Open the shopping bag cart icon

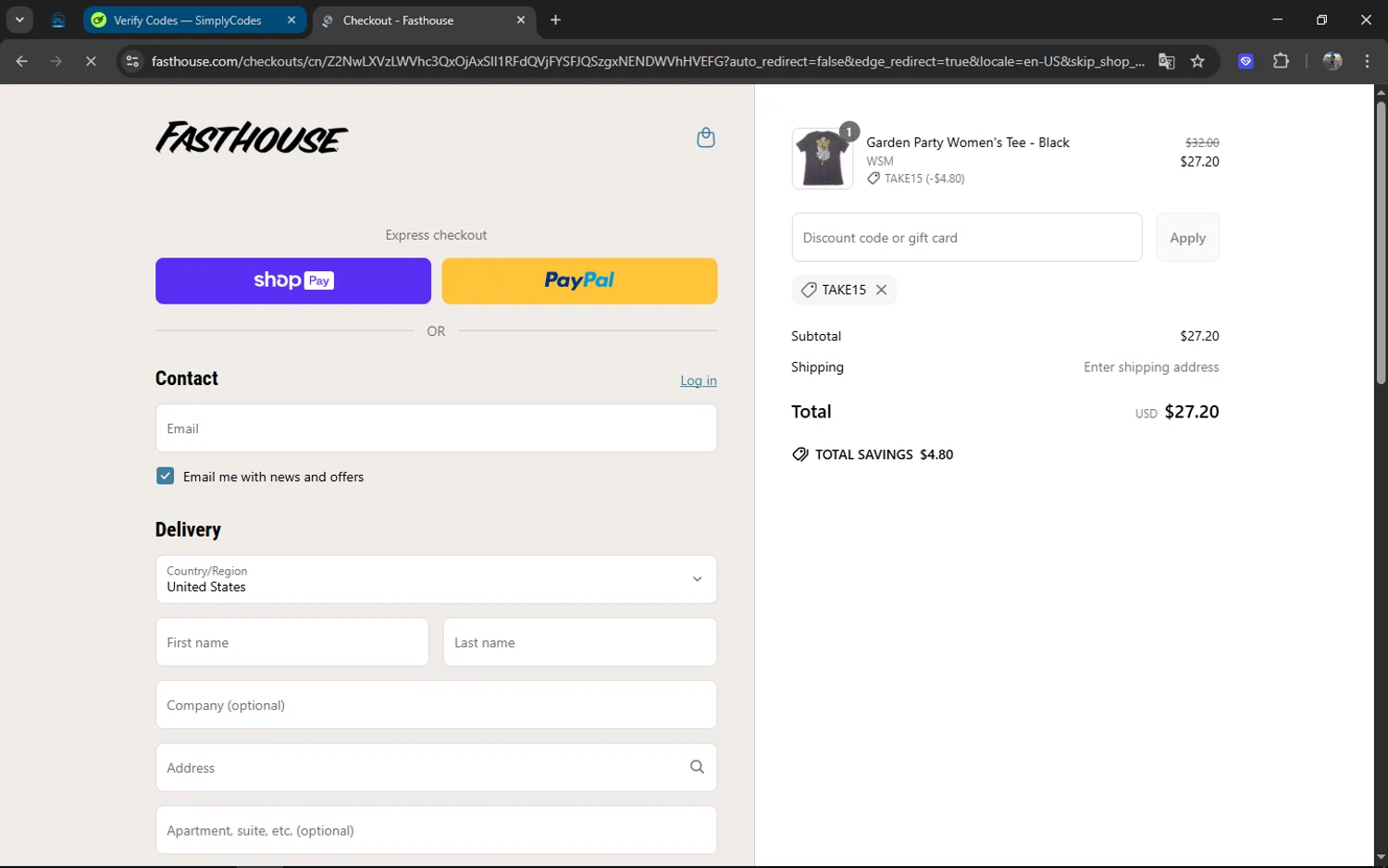click(x=705, y=138)
